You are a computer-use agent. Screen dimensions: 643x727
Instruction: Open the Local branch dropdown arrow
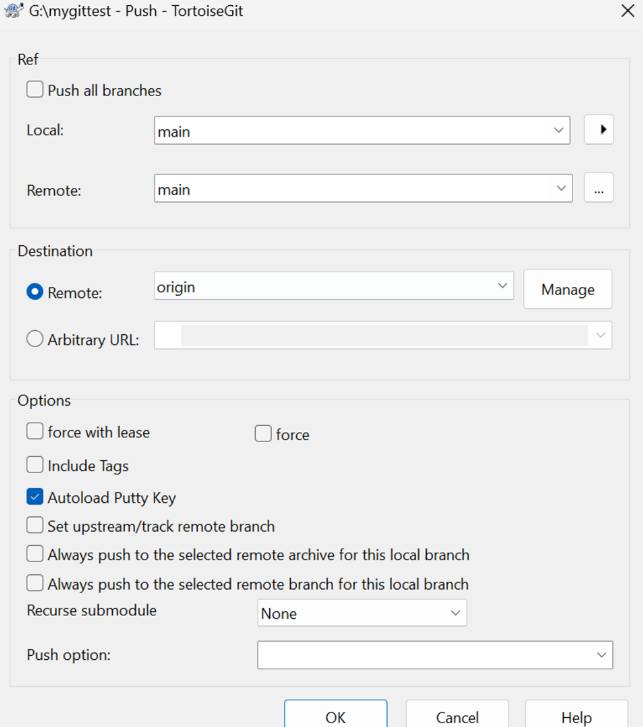[x=558, y=130]
